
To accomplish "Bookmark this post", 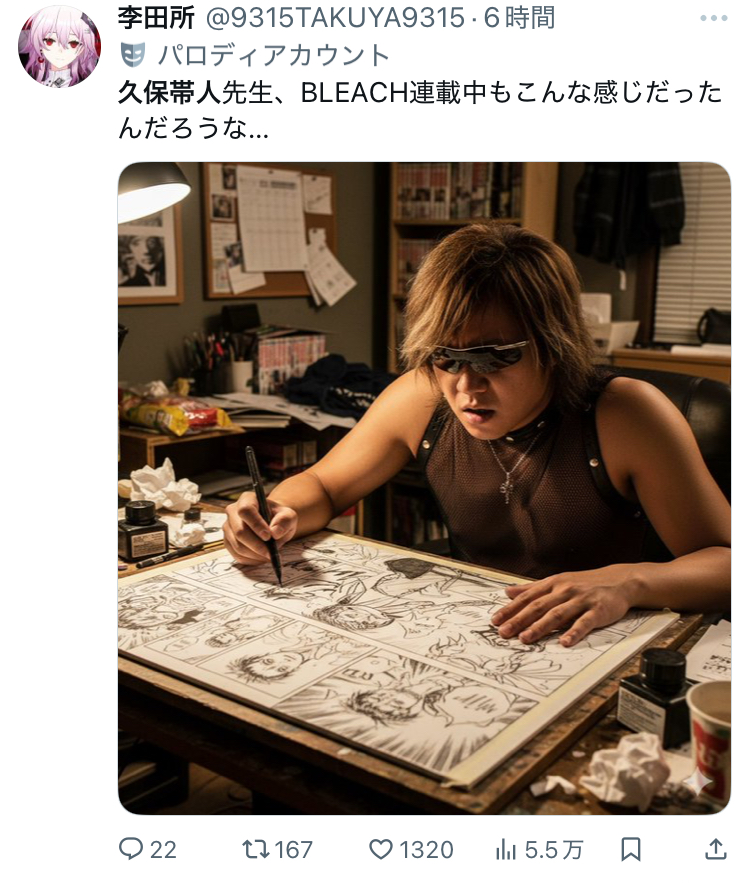I will (630, 849).
